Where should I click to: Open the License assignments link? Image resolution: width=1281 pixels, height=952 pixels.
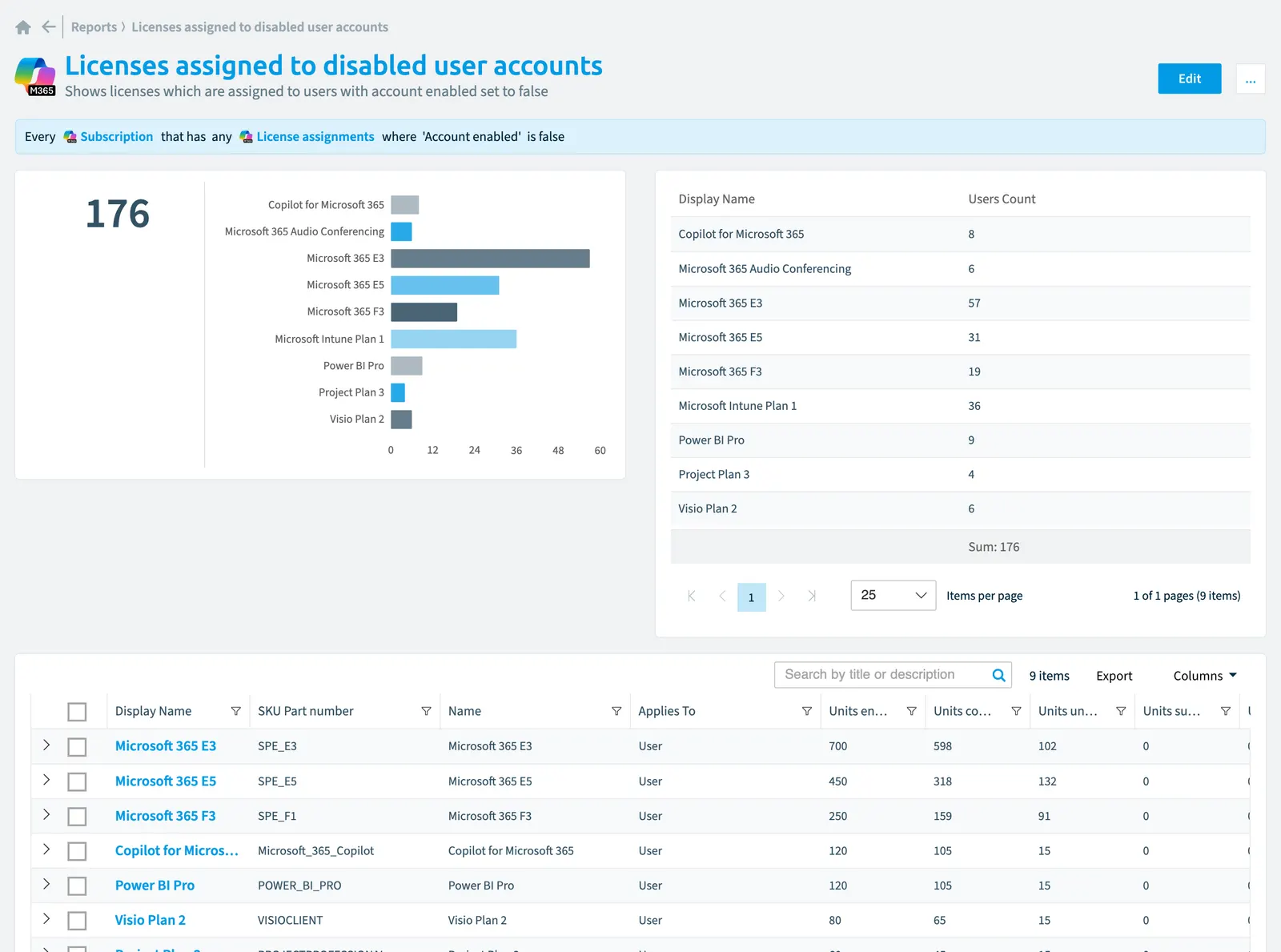pyautogui.click(x=315, y=137)
